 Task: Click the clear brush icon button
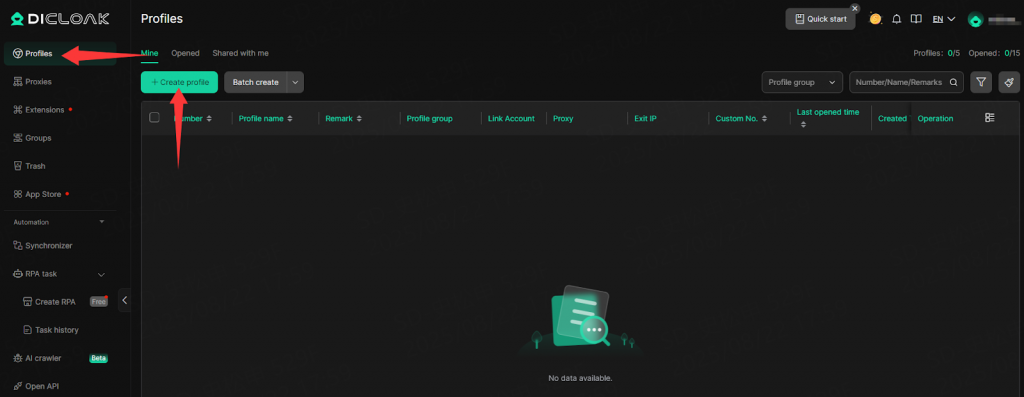(1009, 82)
